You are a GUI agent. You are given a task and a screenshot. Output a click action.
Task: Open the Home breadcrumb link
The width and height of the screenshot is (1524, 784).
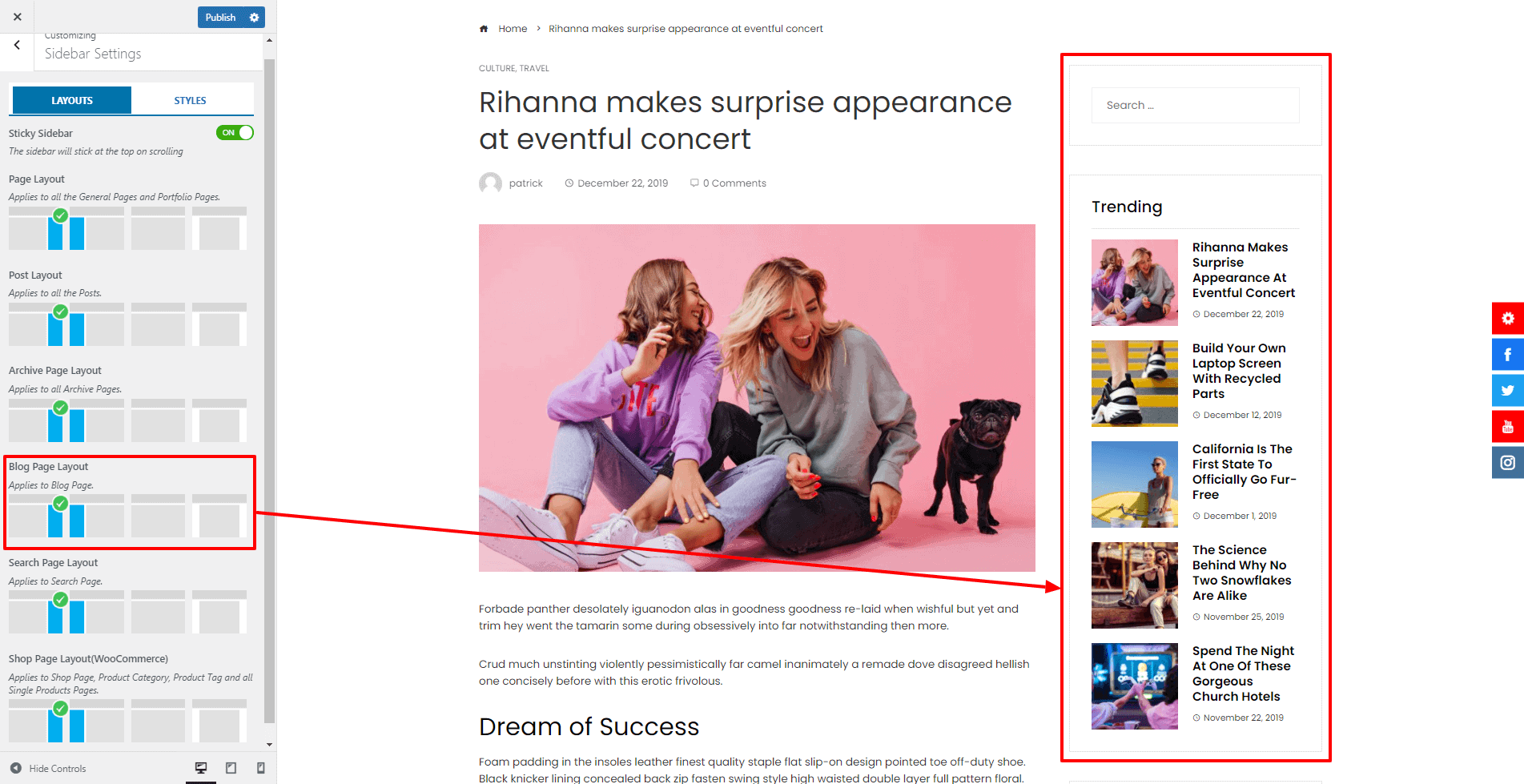click(513, 29)
